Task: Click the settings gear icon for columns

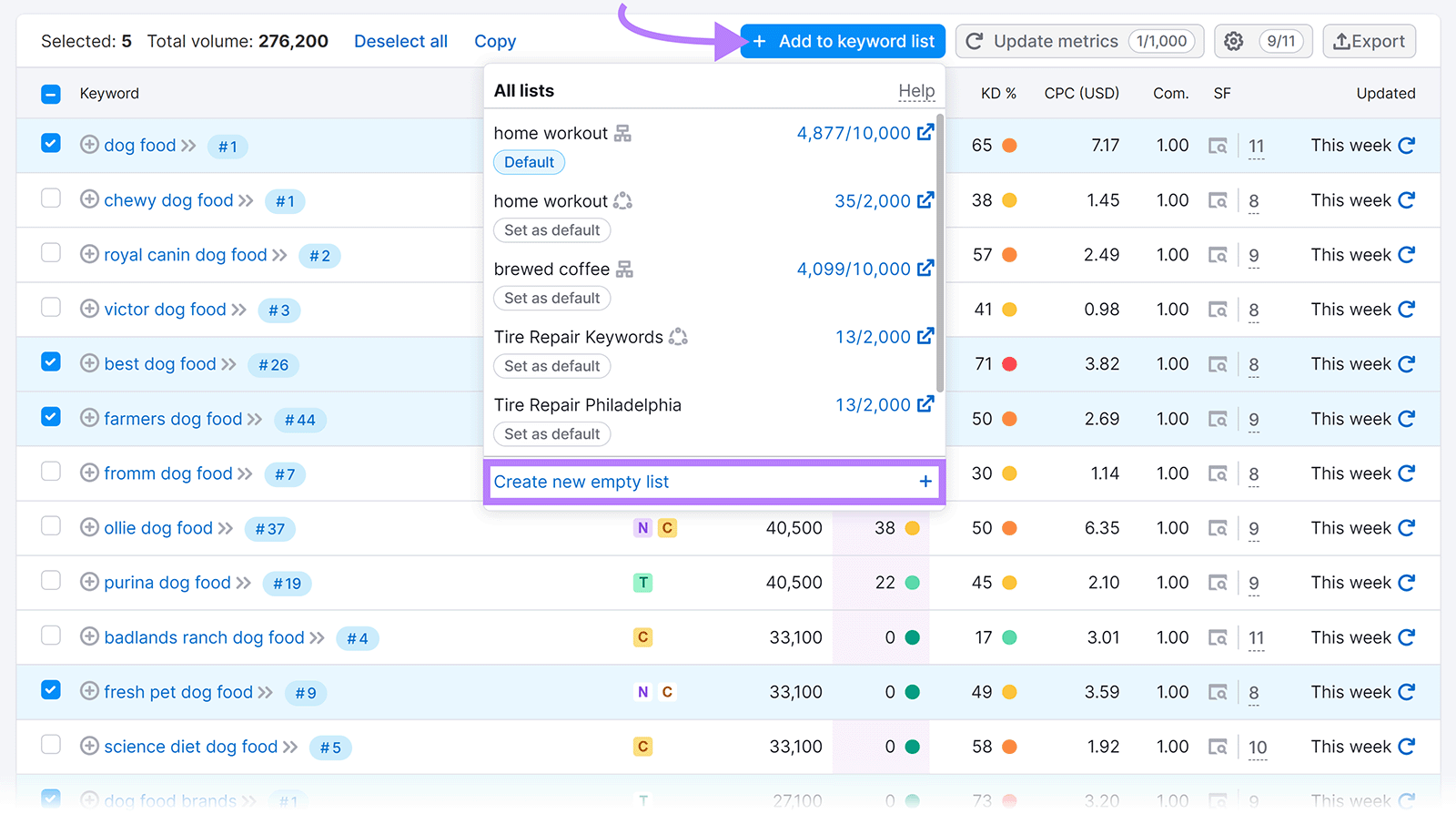Action: click(1233, 42)
